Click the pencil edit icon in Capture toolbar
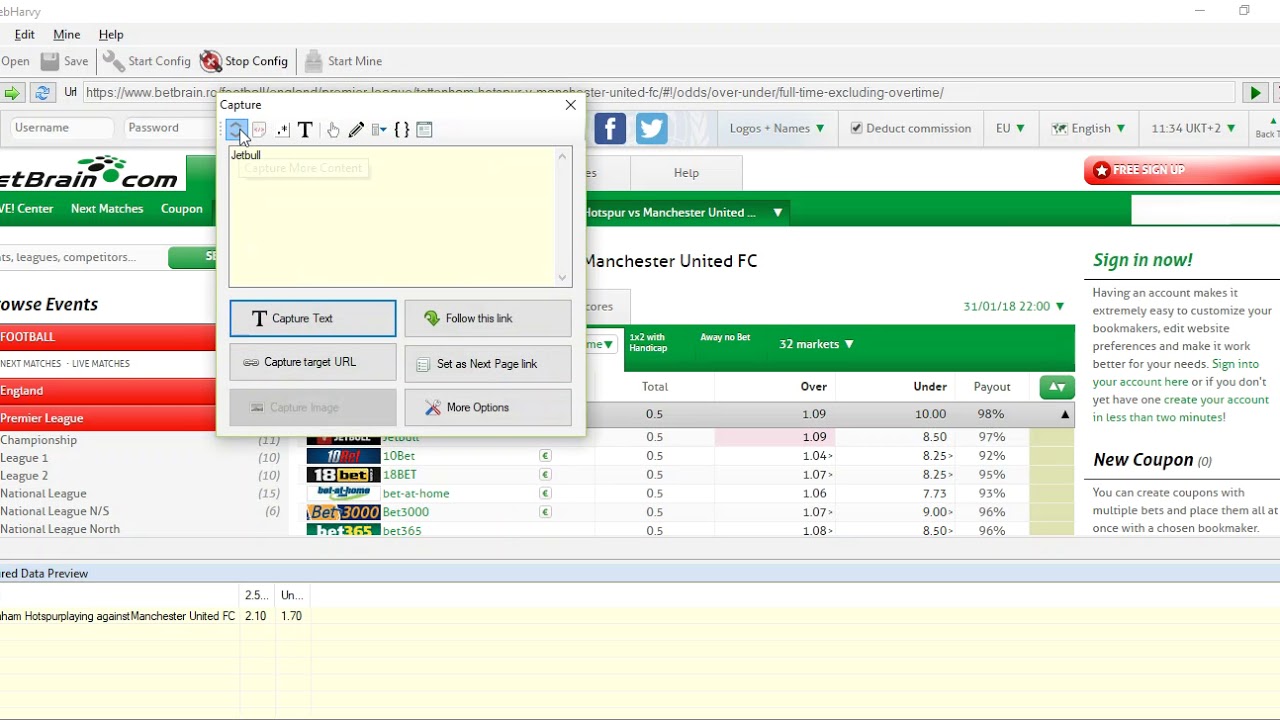Viewport: 1280px width, 720px height. [x=356, y=129]
